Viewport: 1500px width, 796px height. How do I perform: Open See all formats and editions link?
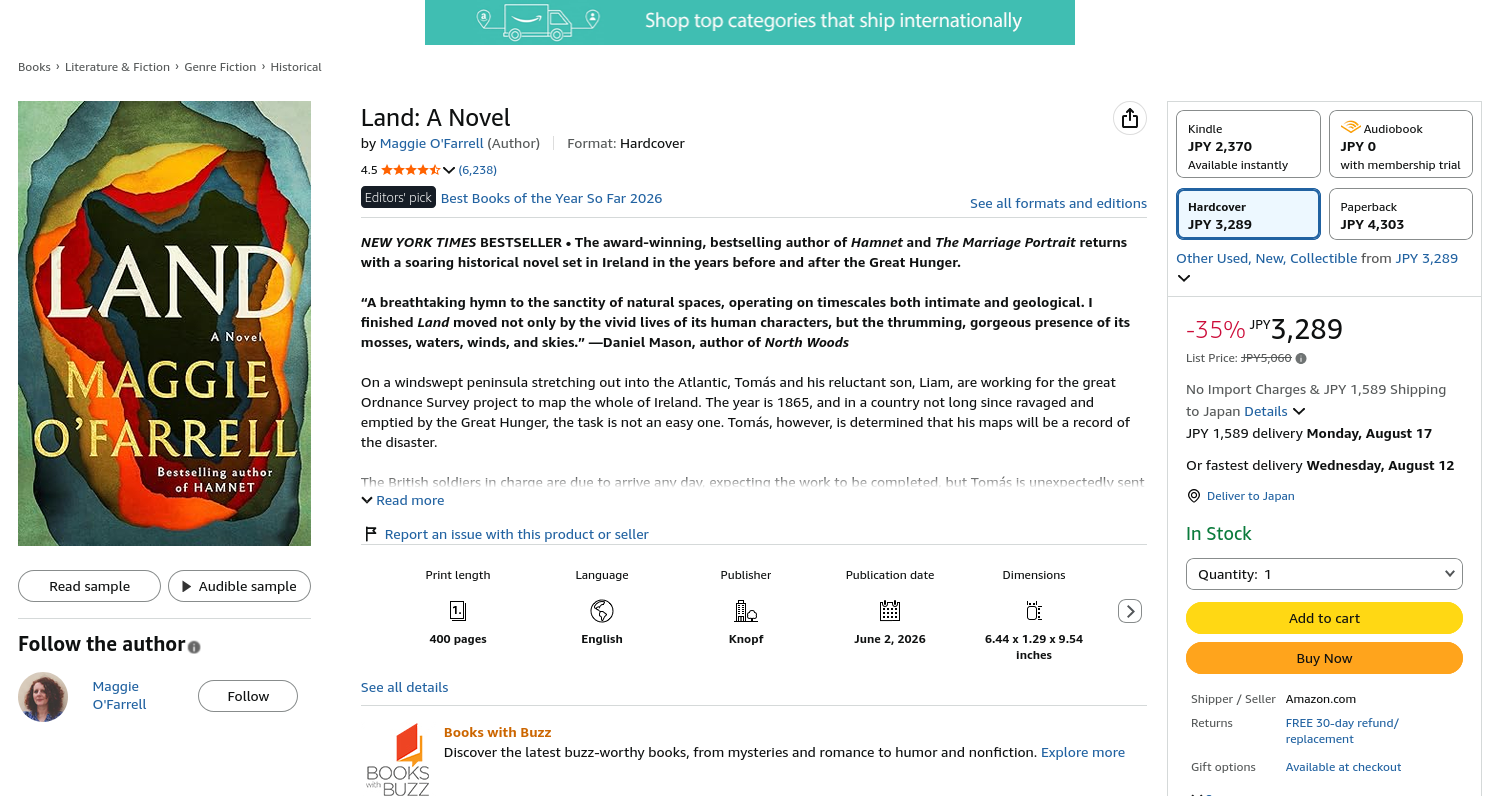1058,203
